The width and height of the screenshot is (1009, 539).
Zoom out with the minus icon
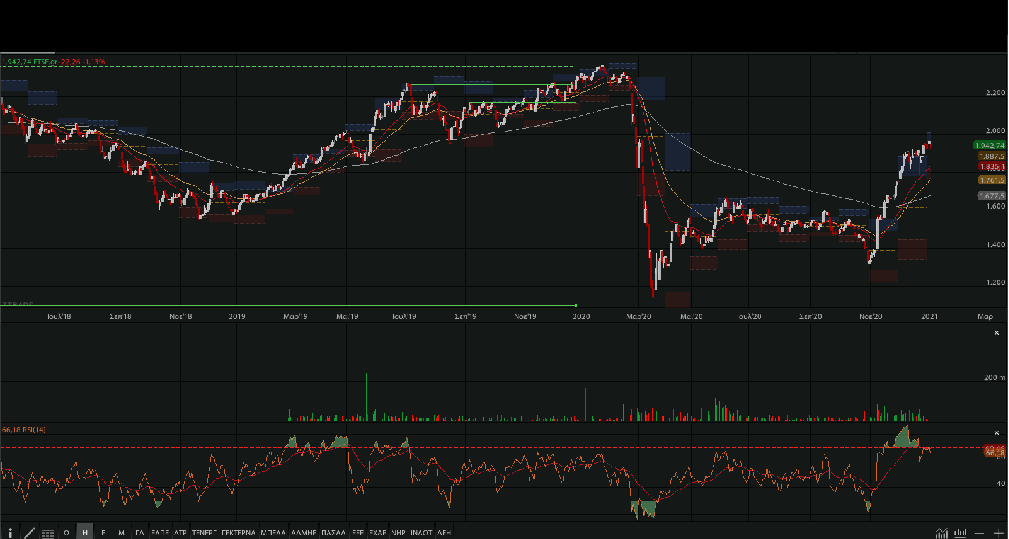pyautogui.click(x=980, y=532)
